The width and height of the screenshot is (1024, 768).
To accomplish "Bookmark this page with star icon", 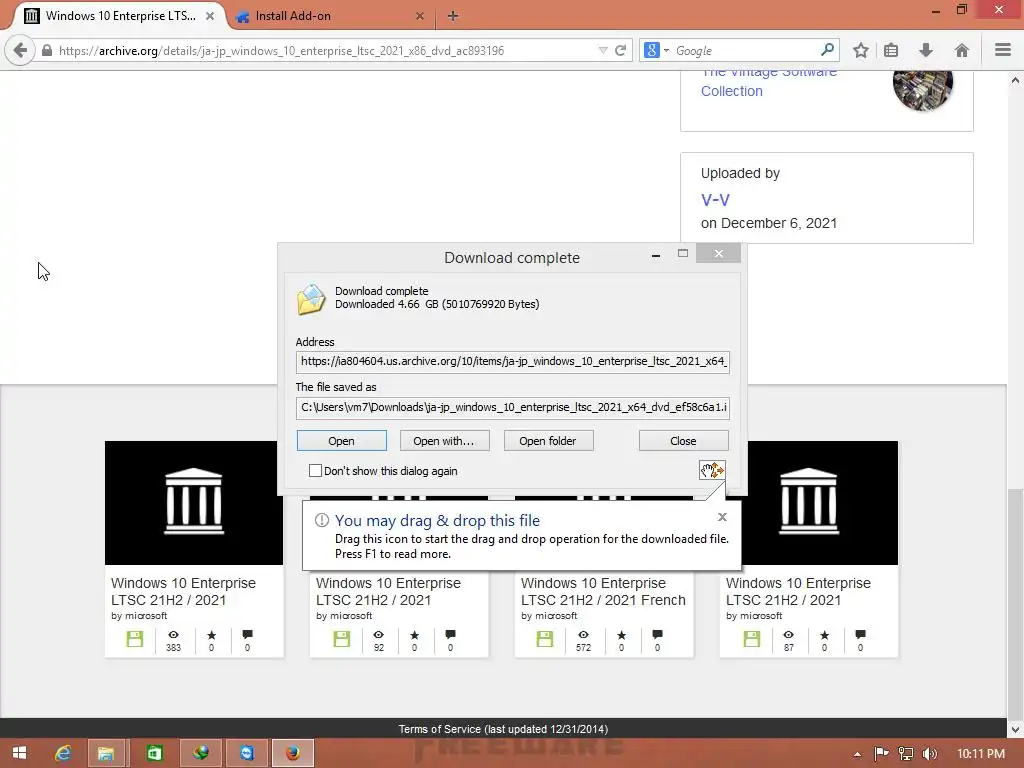I will click(861, 50).
